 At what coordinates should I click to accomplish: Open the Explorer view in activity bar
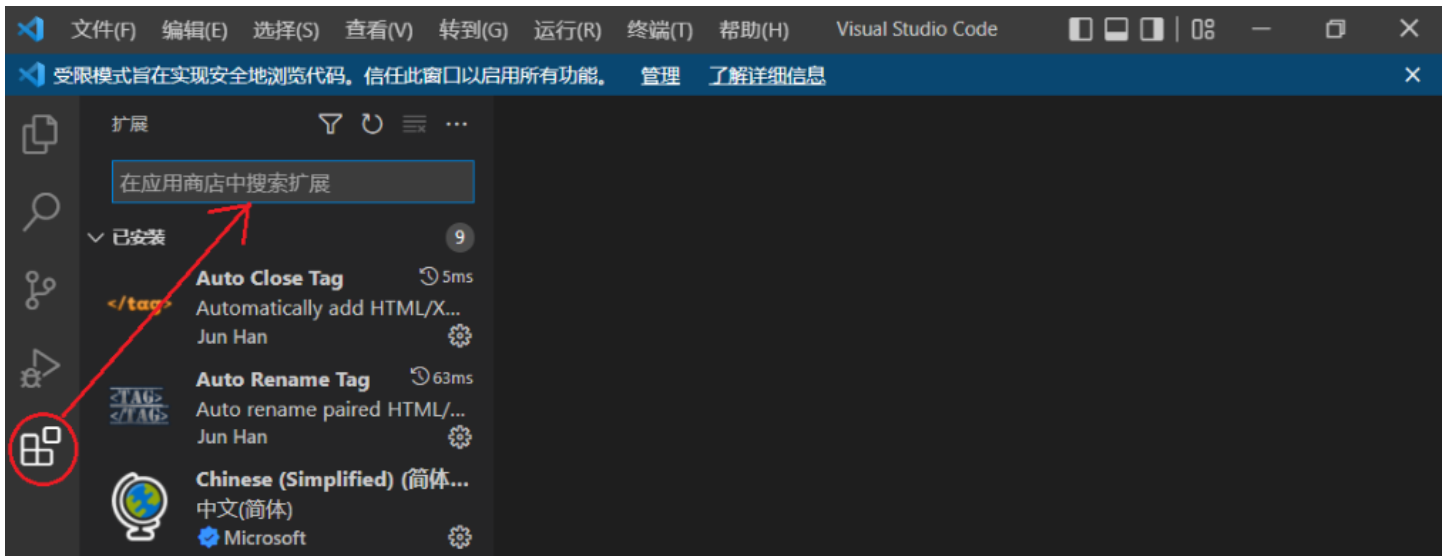pos(40,133)
